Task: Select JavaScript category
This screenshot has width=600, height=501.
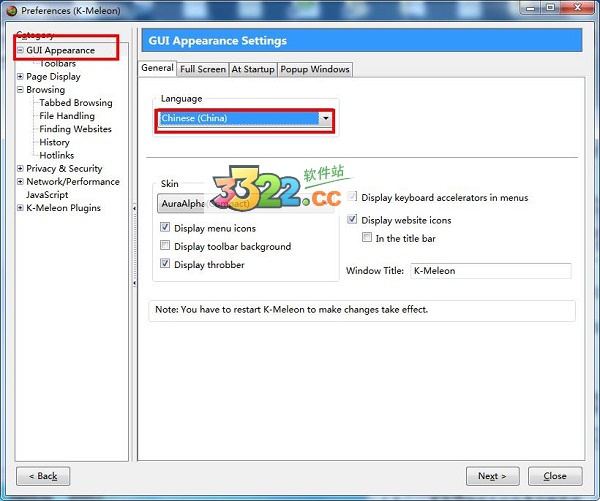Action: click(x=47, y=194)
